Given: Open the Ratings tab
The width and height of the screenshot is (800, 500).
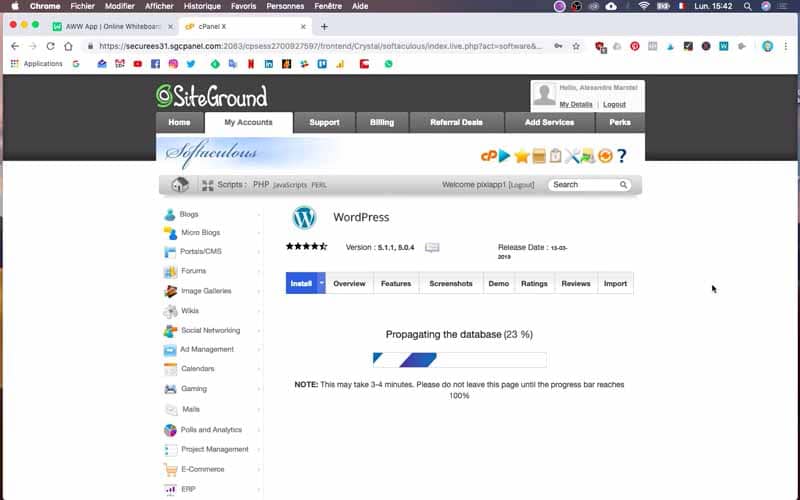Looking at the screenshot, I should [x=534, y=283].
